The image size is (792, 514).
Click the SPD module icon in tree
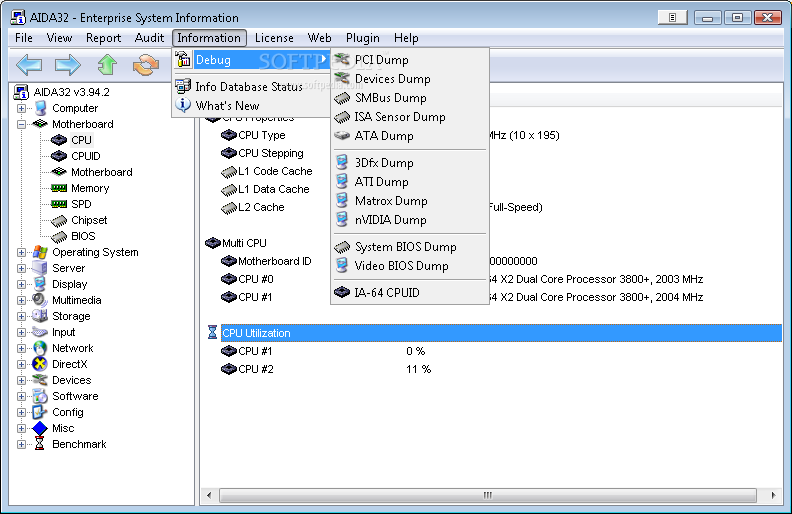point(59,204)
